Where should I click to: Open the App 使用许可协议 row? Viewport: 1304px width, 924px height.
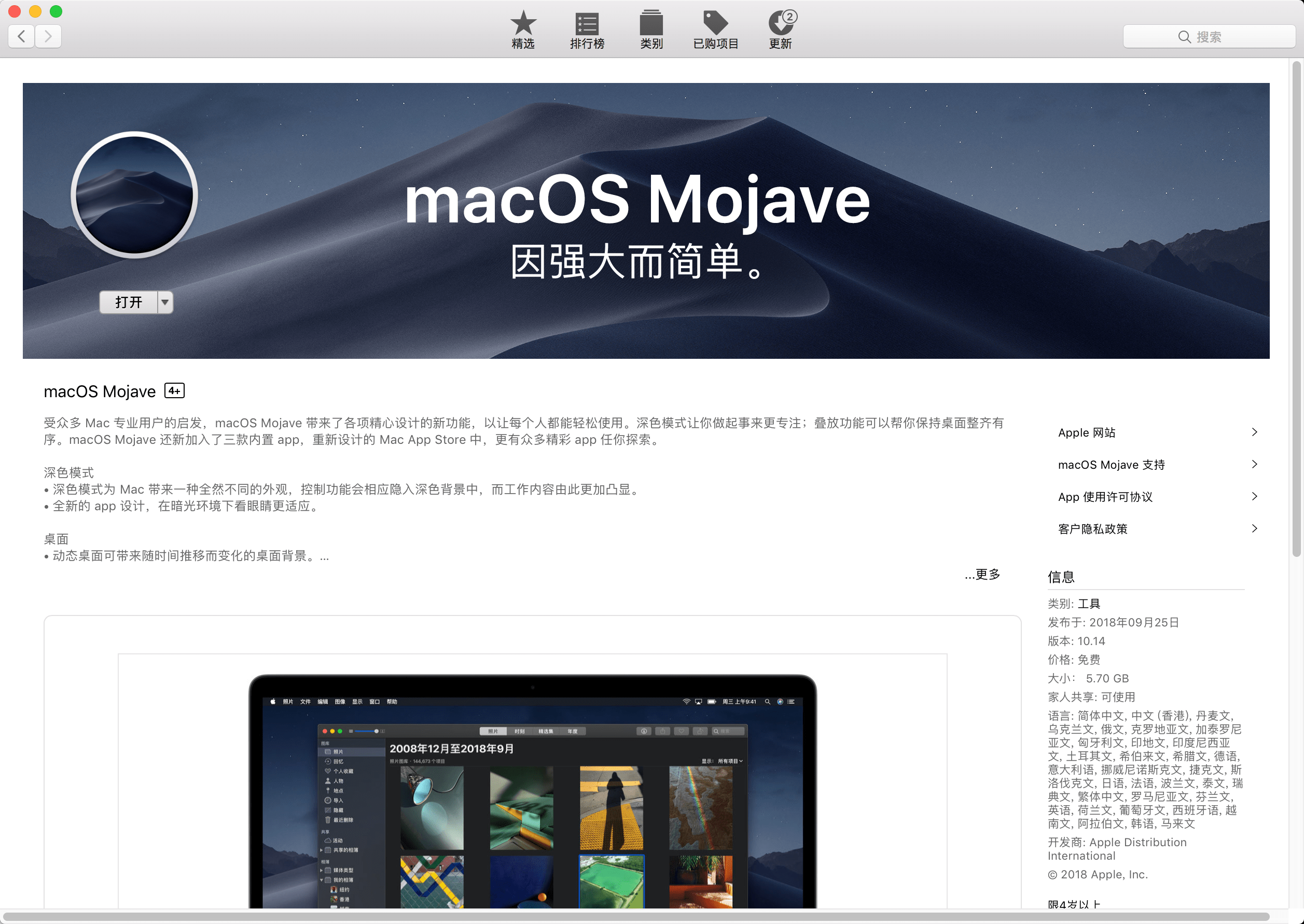click(x=1105, y=497)
